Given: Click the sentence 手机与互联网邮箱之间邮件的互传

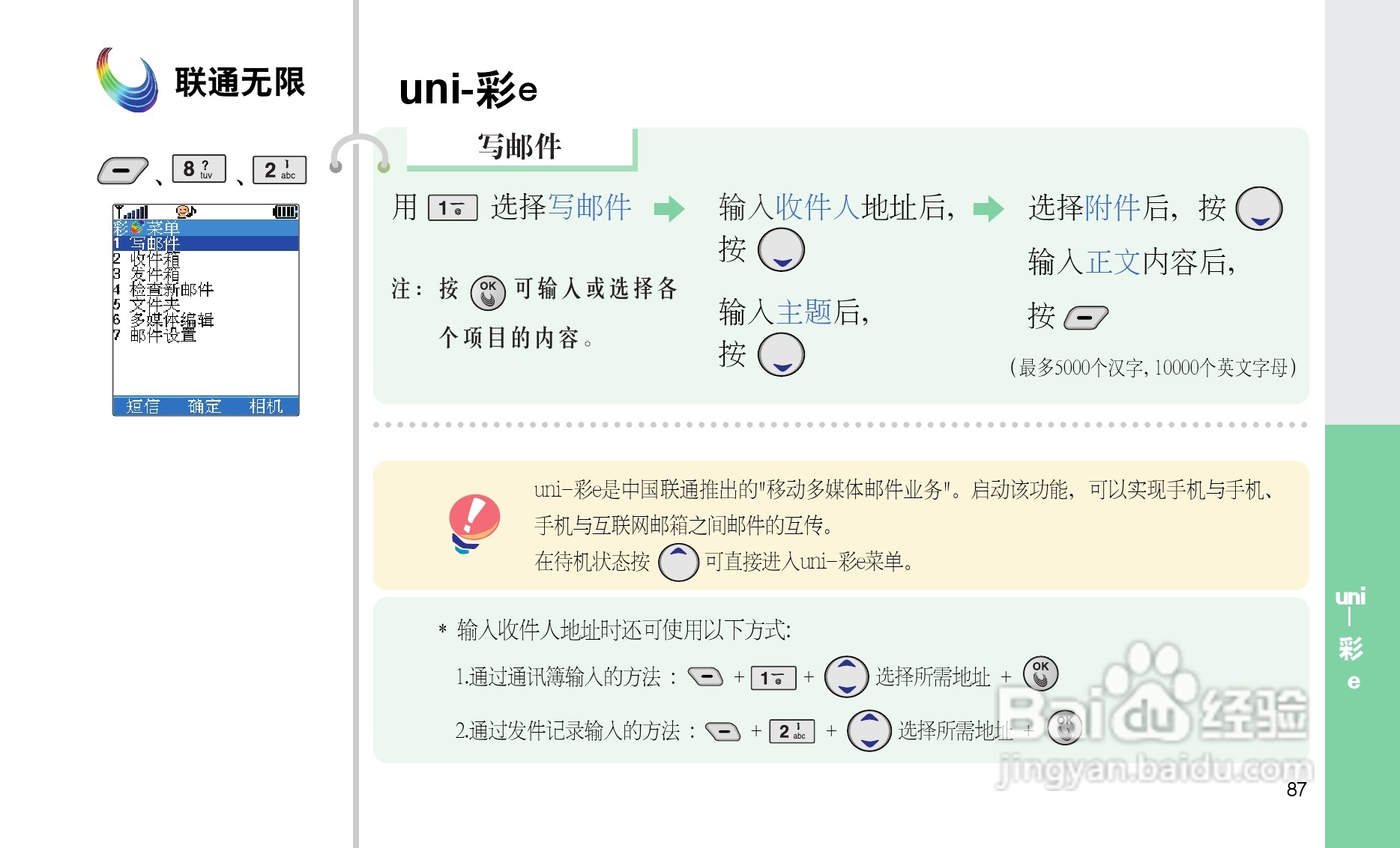Looking at the screenshot, I should 684,526.
